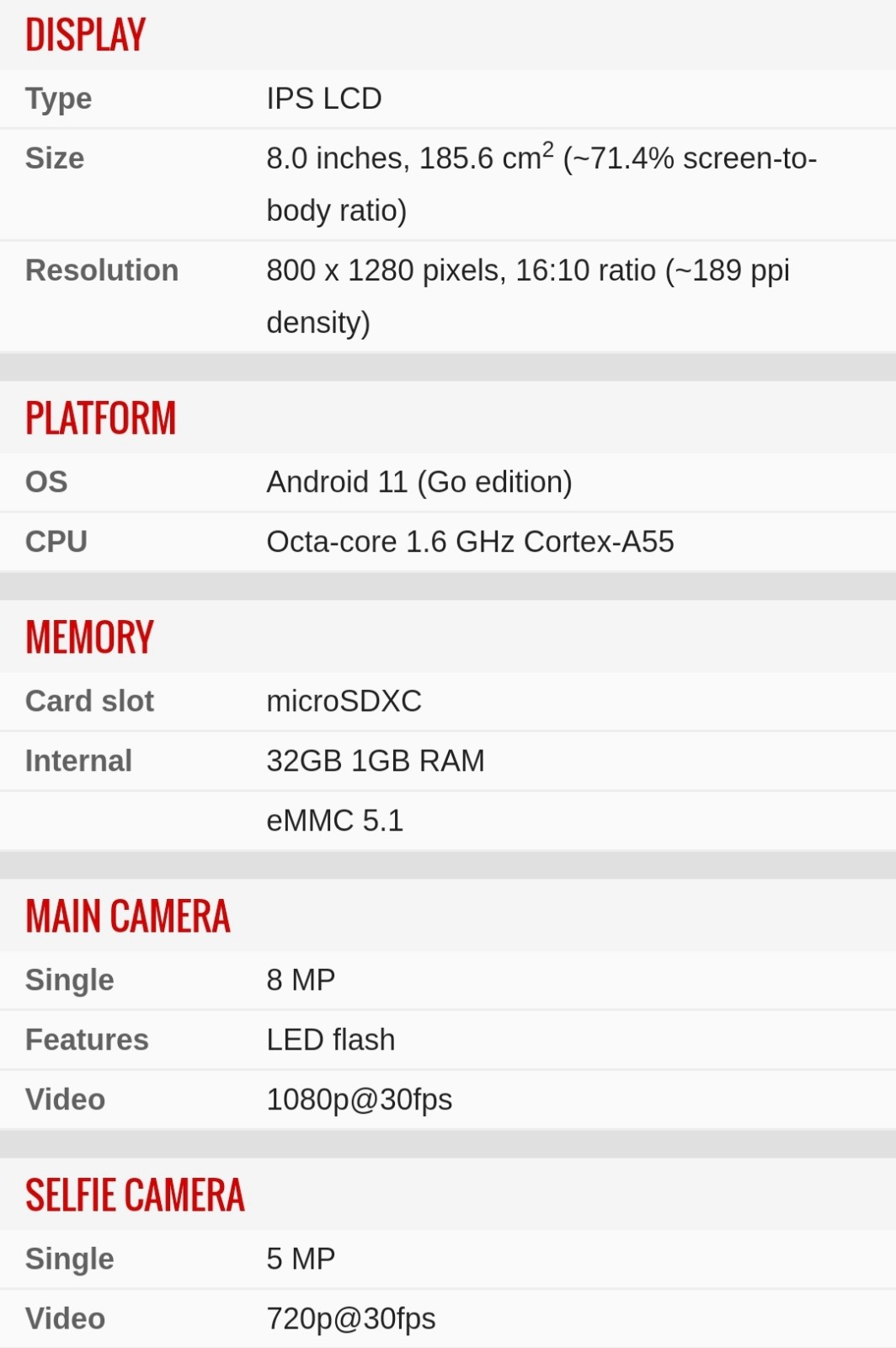The image size is (896, 1348).
Task: Open the SELFIE CAMERA section heading
Action: click(136, 1195)
